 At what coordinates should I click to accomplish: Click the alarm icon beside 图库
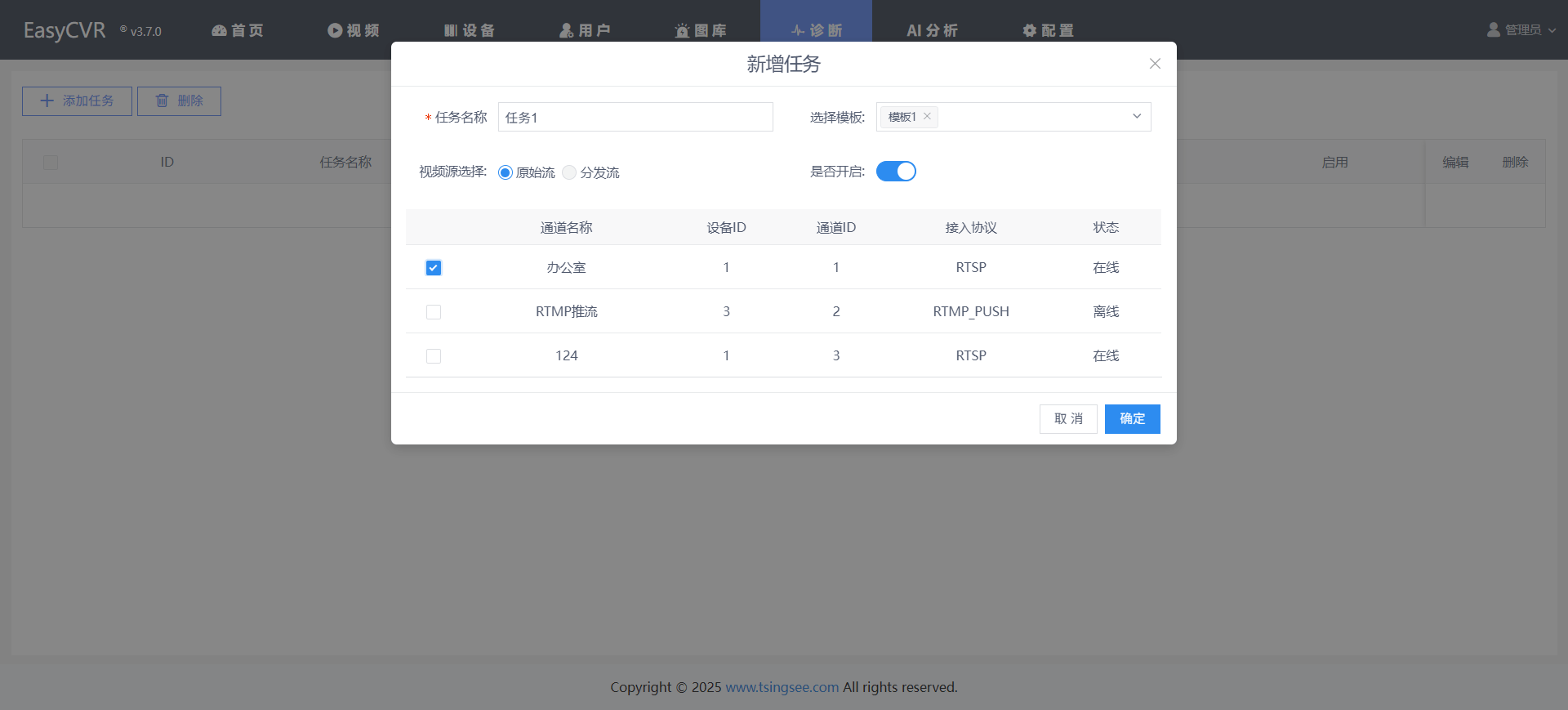click(x=683, y=30)
